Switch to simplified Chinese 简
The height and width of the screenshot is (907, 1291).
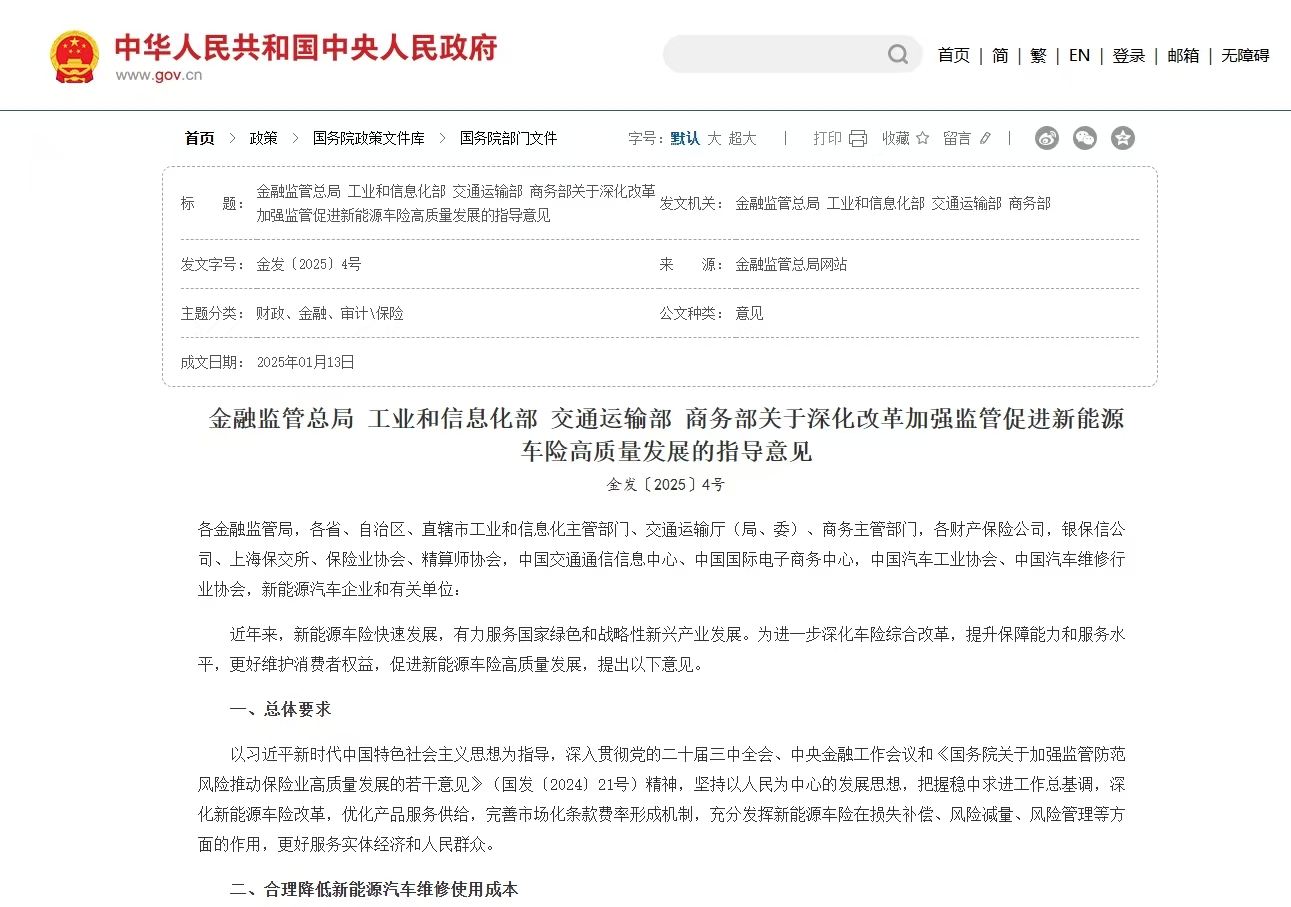point(1000,56)
